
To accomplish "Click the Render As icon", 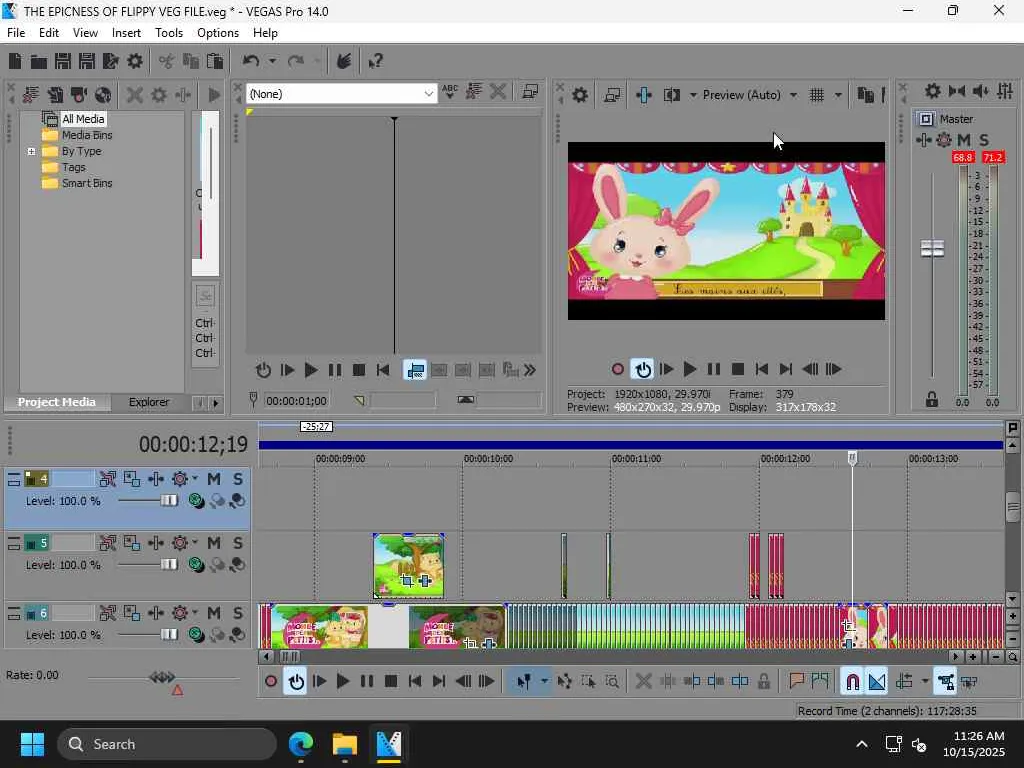I will (111, 61).
